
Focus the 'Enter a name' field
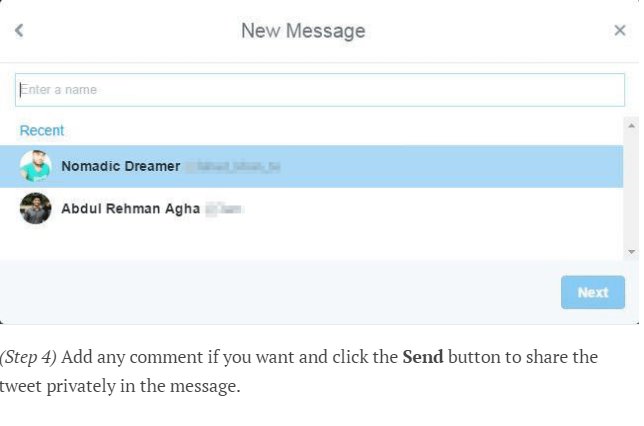click(x=320, y=90)
